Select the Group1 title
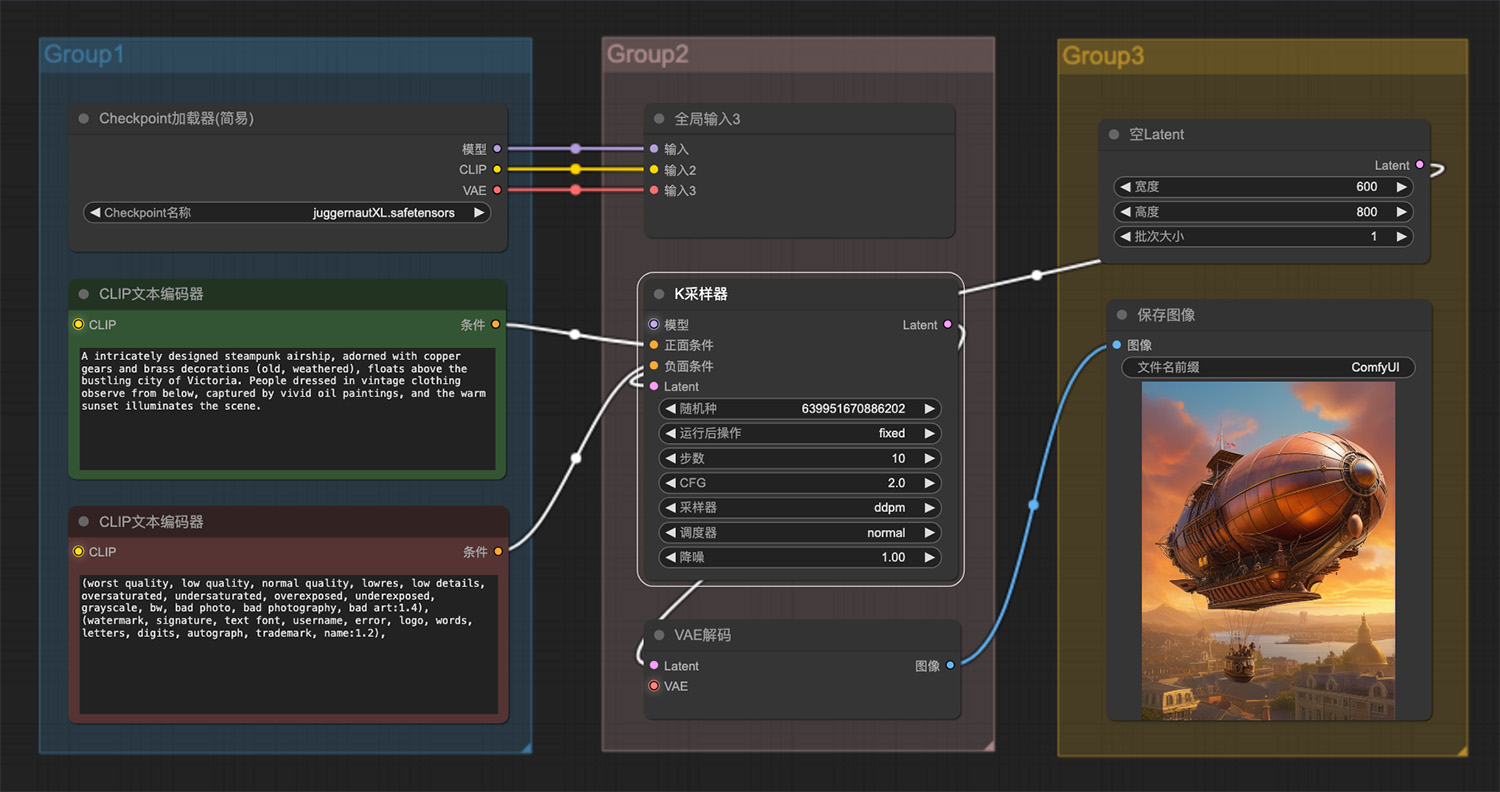The height and width of the screenshot is (792, 1500). (x=84, y=54)
